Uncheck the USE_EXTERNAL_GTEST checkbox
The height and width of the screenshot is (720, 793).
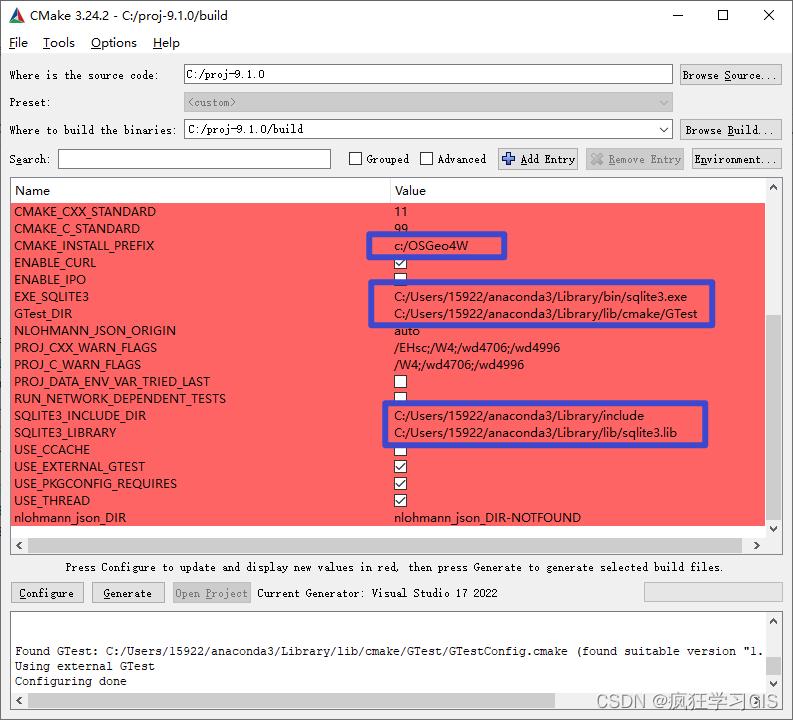[x=400, y=466]
